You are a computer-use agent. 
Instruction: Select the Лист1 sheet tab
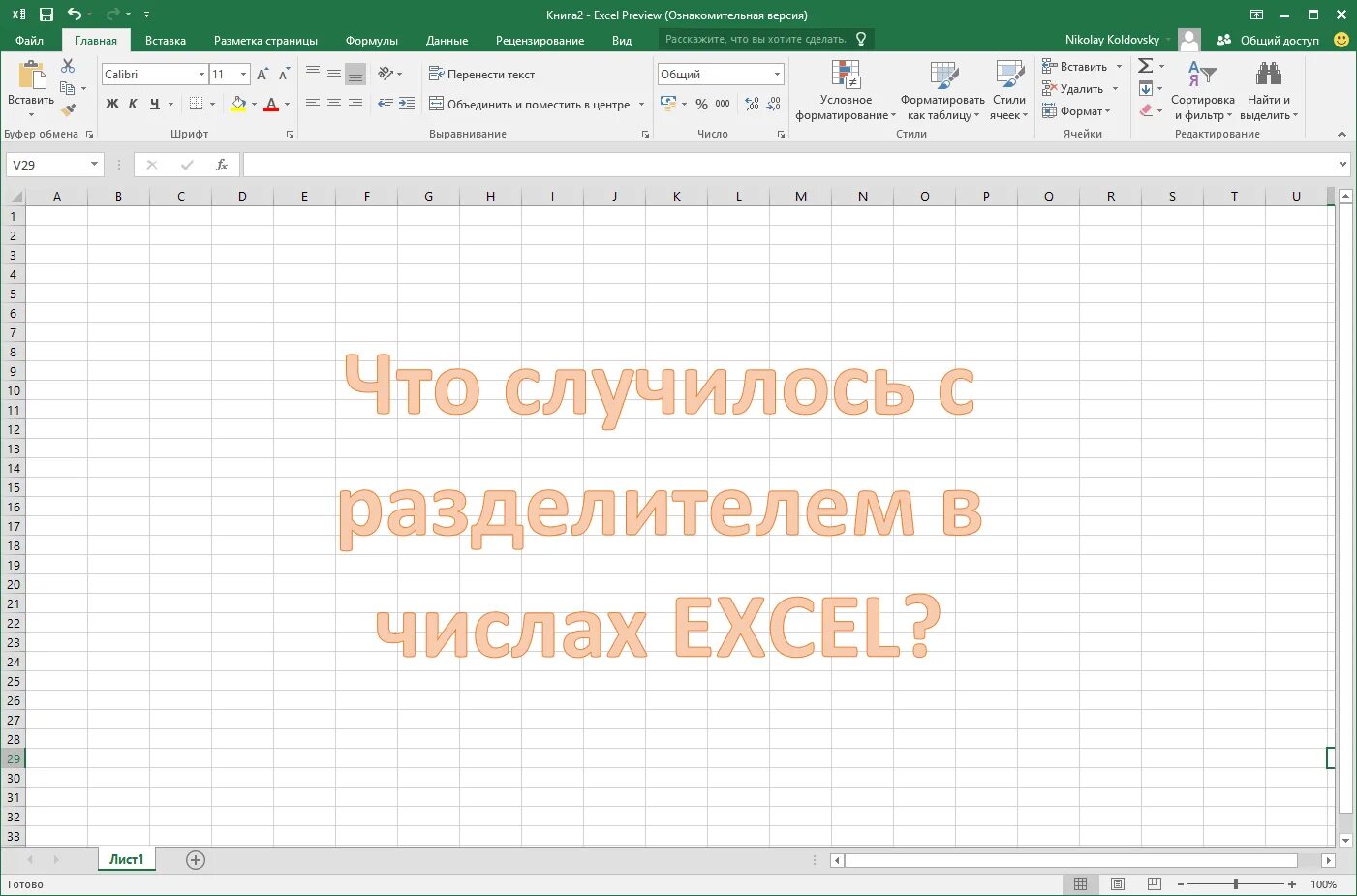(127, 859)
